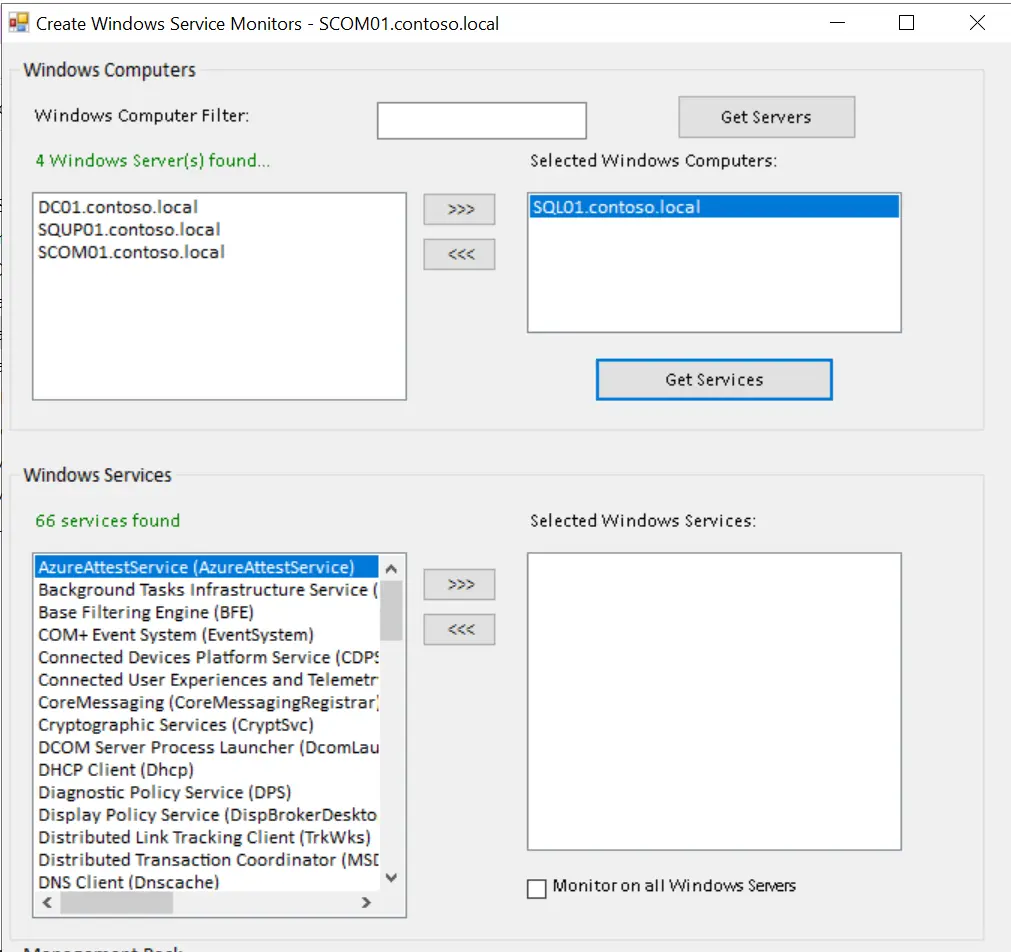This screenshot has height=952, width=1011.
Task: Add selected computer using the >>> button
Action: coord(460,210)
